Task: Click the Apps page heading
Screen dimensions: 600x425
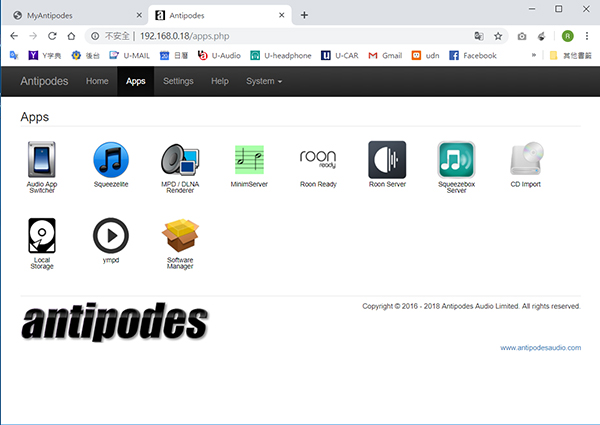Action: click(x=34, y=117)
